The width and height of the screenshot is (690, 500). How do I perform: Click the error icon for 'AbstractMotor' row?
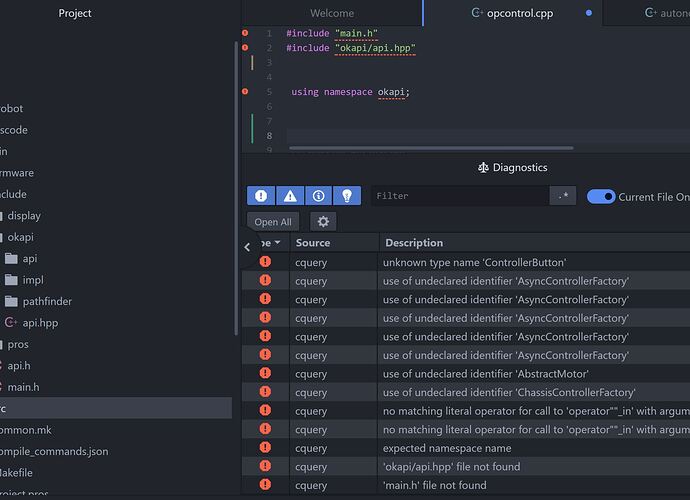(265, 373)
